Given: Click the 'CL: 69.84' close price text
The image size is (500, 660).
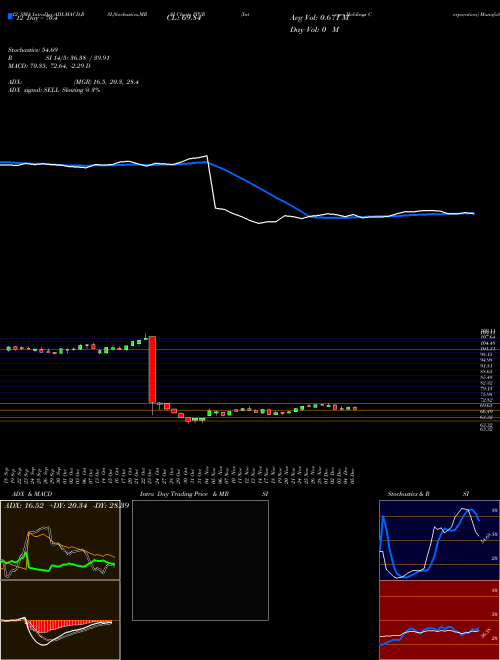Looking at the screenshot, I should [183, 18].
